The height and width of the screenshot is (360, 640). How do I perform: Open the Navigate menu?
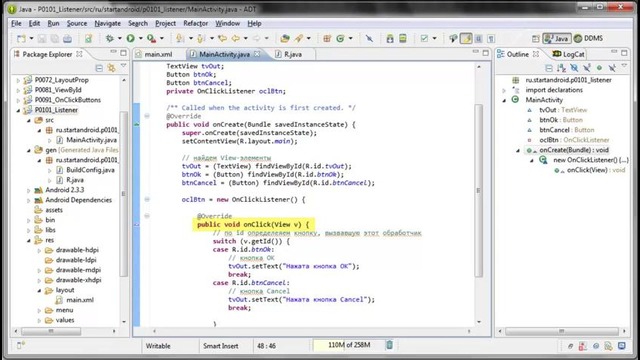click(108, 23)
